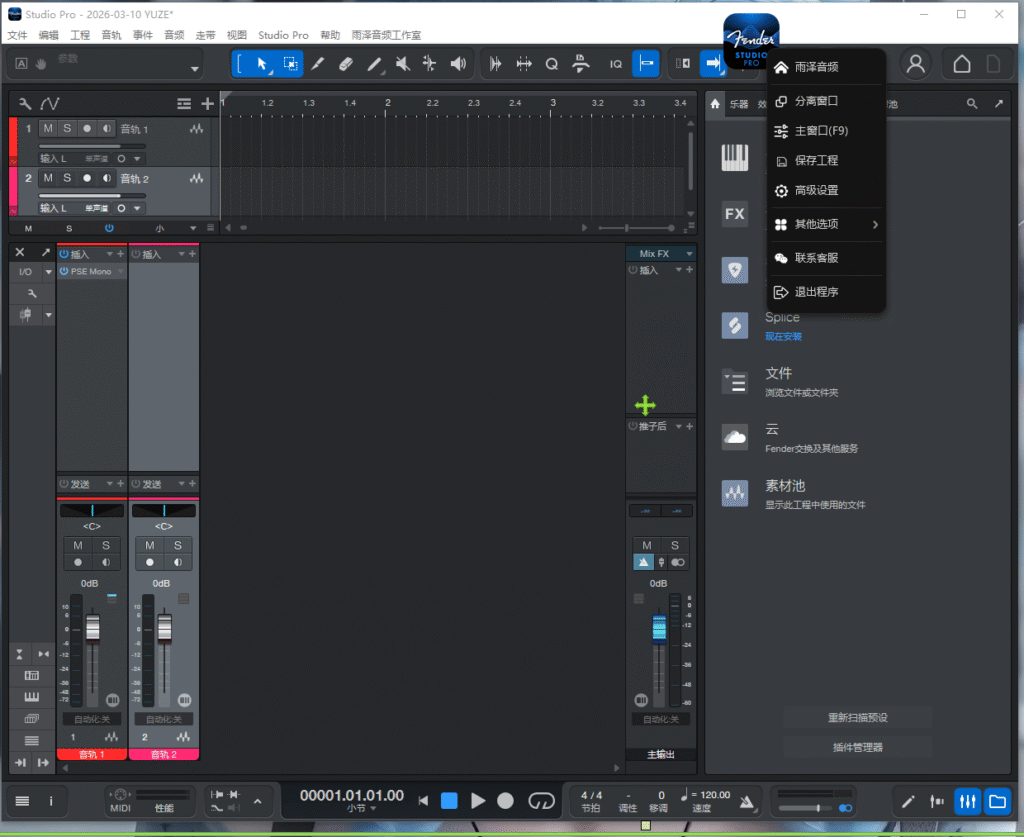Click the 现在安装 link under Splice
Viewport: 1024px width, 837px height.
(783, 336)
